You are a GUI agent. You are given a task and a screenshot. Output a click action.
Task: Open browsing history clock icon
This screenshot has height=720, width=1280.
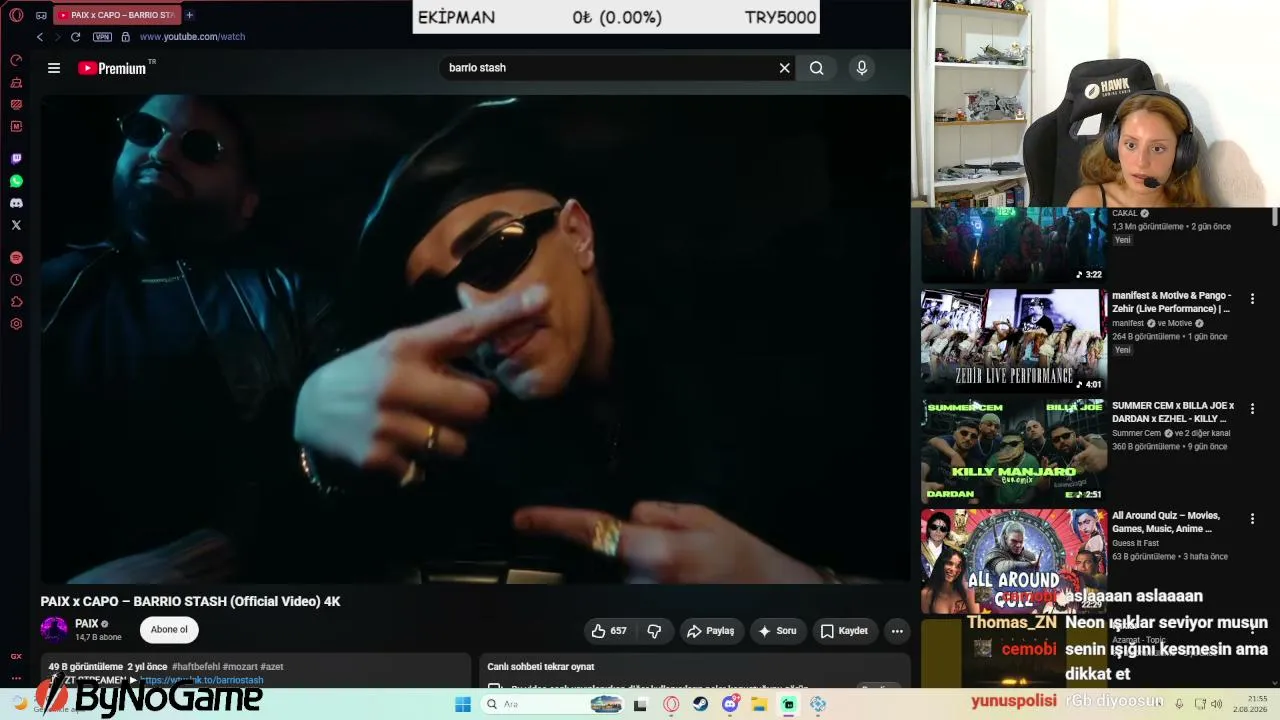16,280
